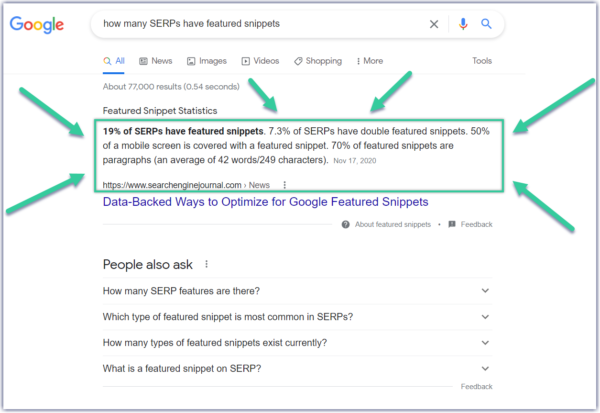Click Feedback below People also ask
Image resolution: width=600 pixels, height=413 pixels.
pos(476,387)
